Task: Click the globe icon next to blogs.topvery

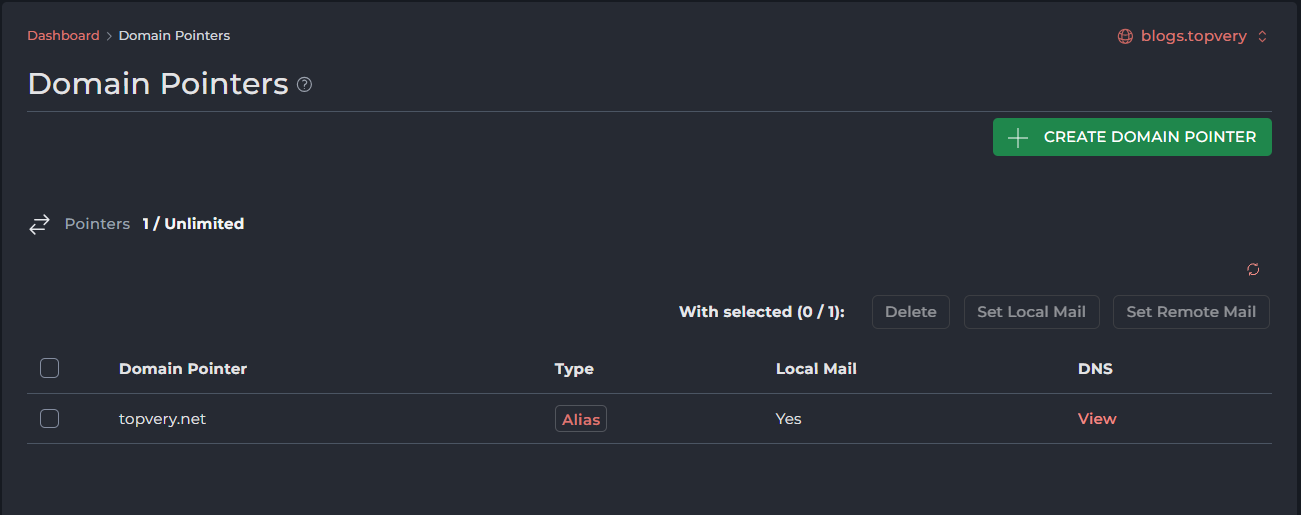Action: point(1125,37)
